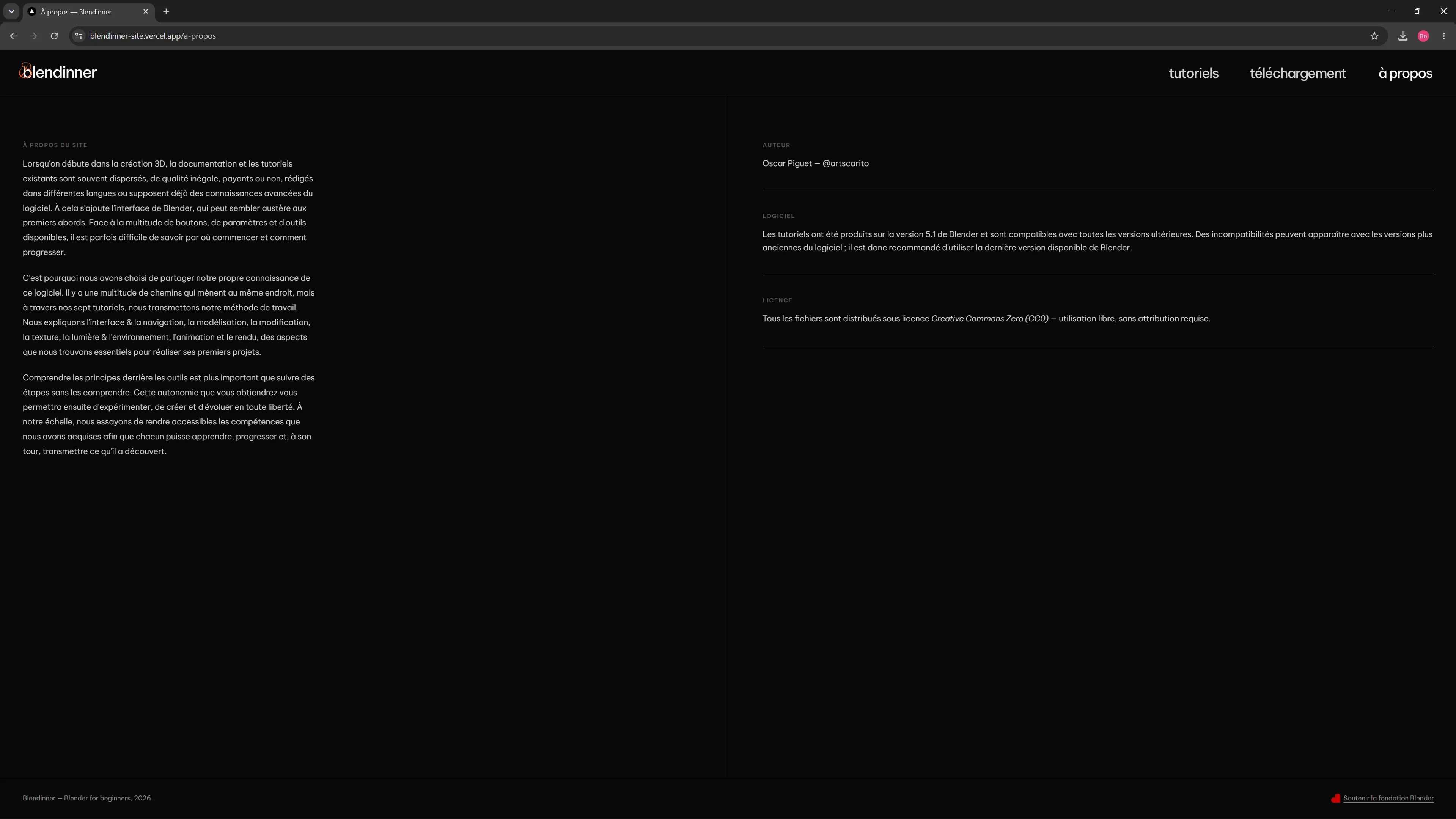Click the Blendinner logo
The width and height of the screenshot is (1456, 819).
(x=58, y=72)
